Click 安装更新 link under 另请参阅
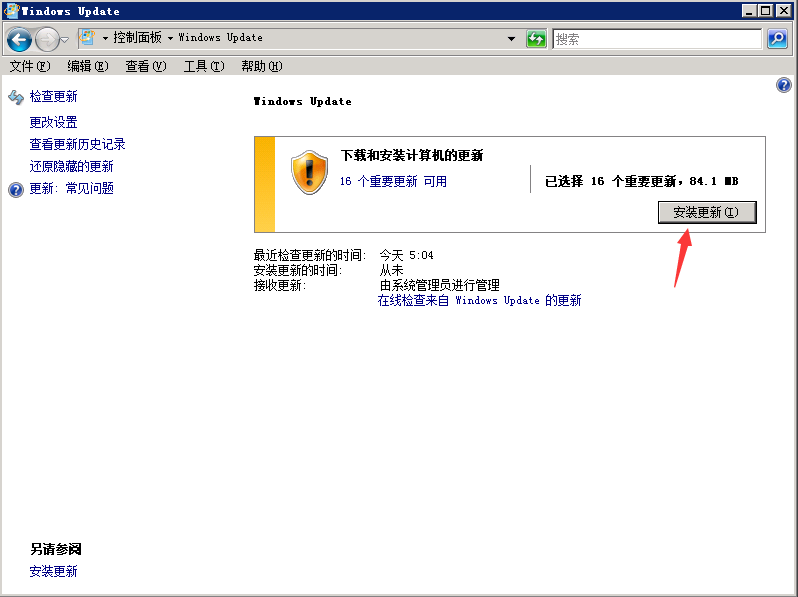 click(x=53, y=571)
